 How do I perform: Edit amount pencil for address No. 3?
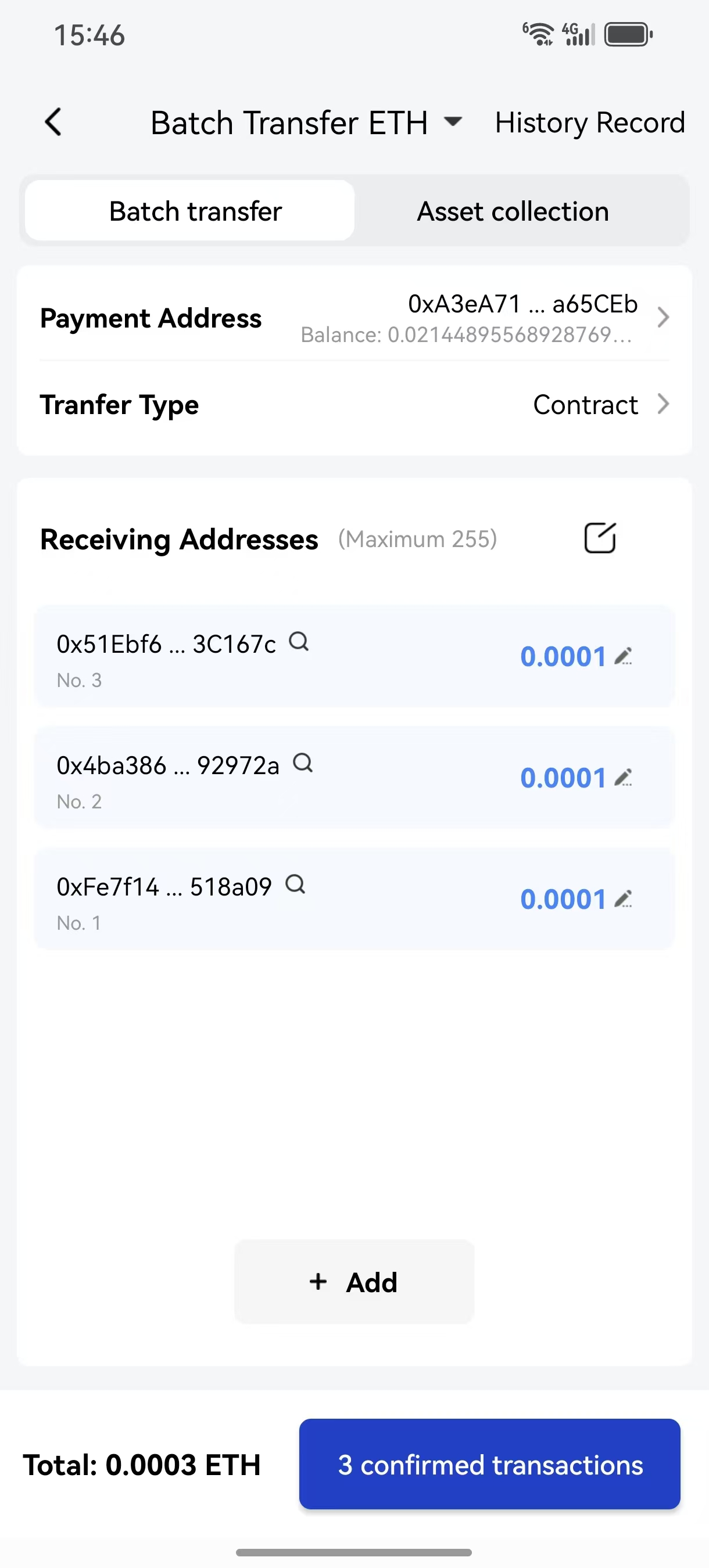click(x=623, y=656)
